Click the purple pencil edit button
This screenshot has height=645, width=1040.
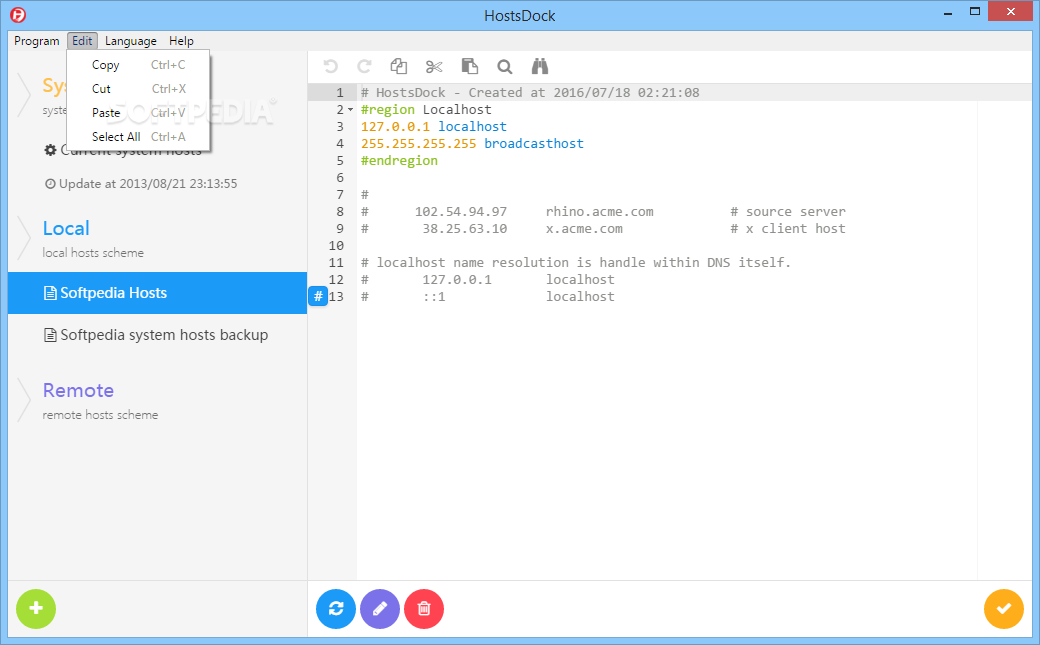[x=380, y=609]
